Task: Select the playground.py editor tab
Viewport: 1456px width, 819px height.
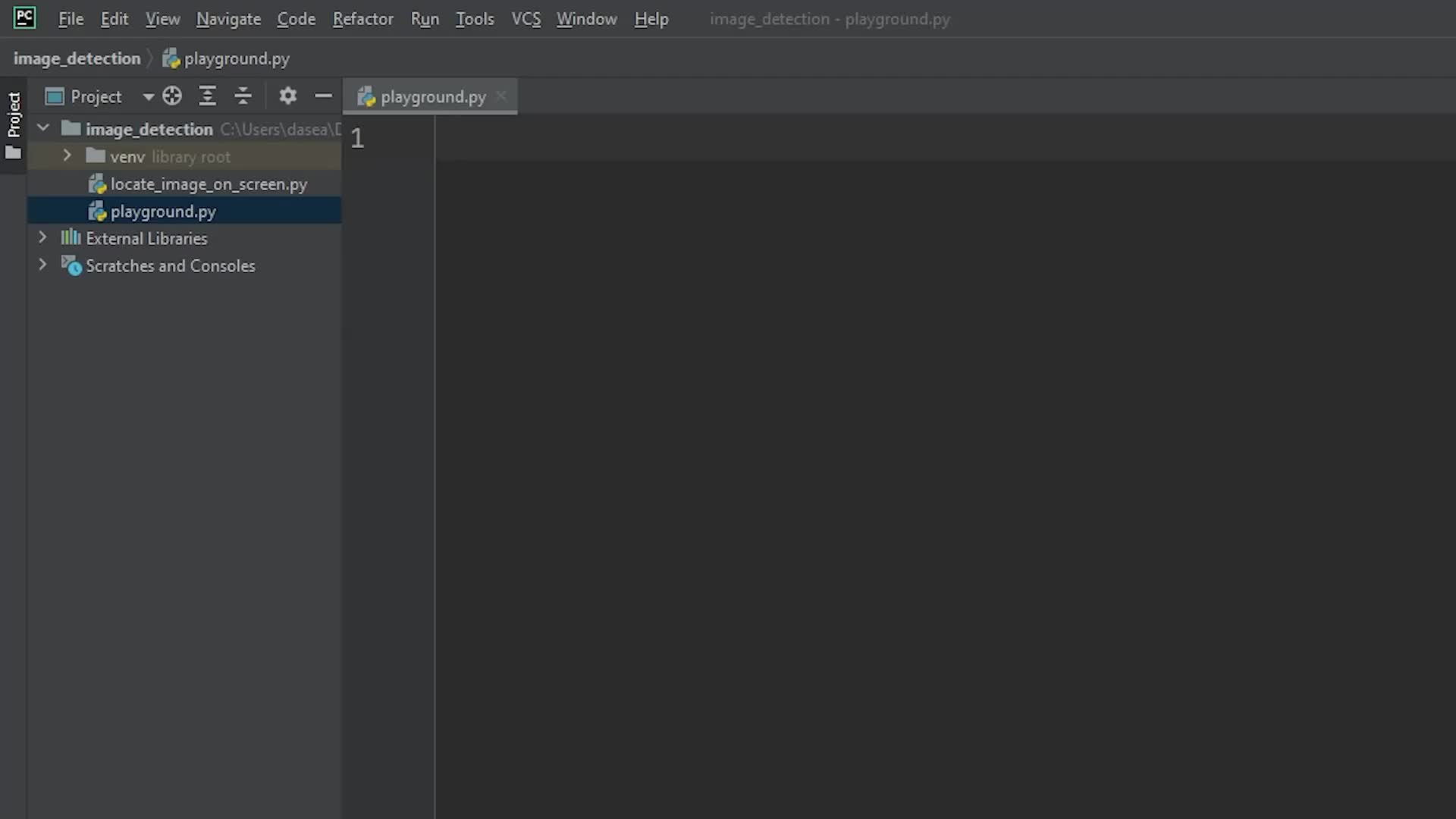Action: coord(432,97)
